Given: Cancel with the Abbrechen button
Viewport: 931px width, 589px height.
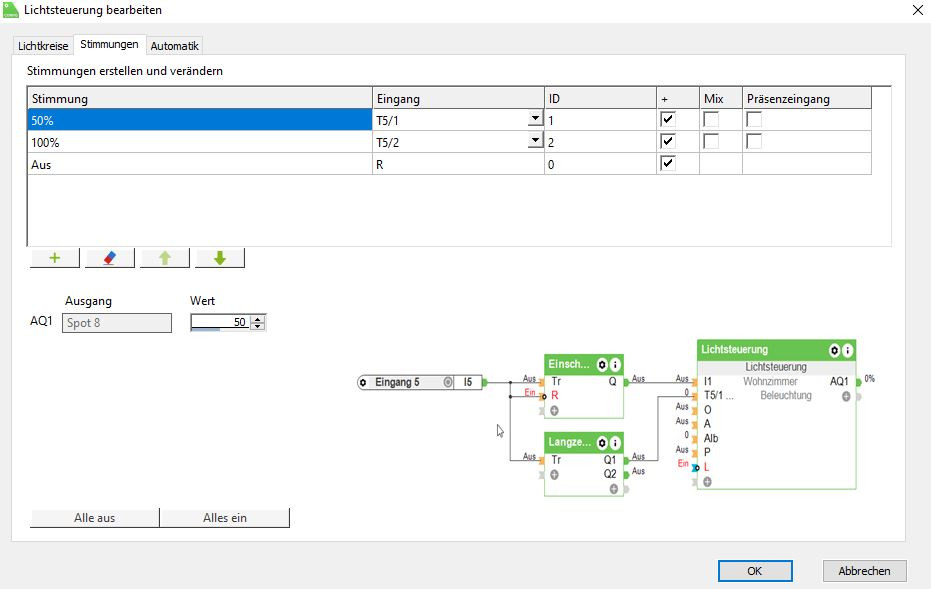Looking at the screenshot, I should tap(864, 571).
